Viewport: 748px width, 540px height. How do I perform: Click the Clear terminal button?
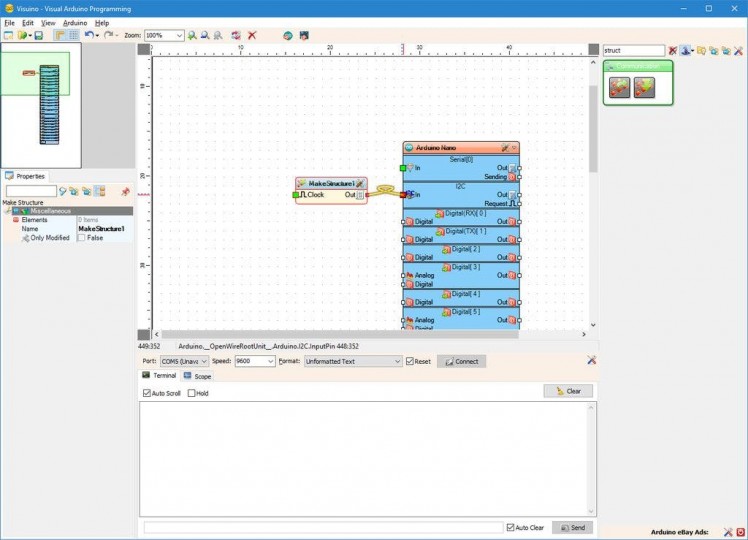coord(568,391)
